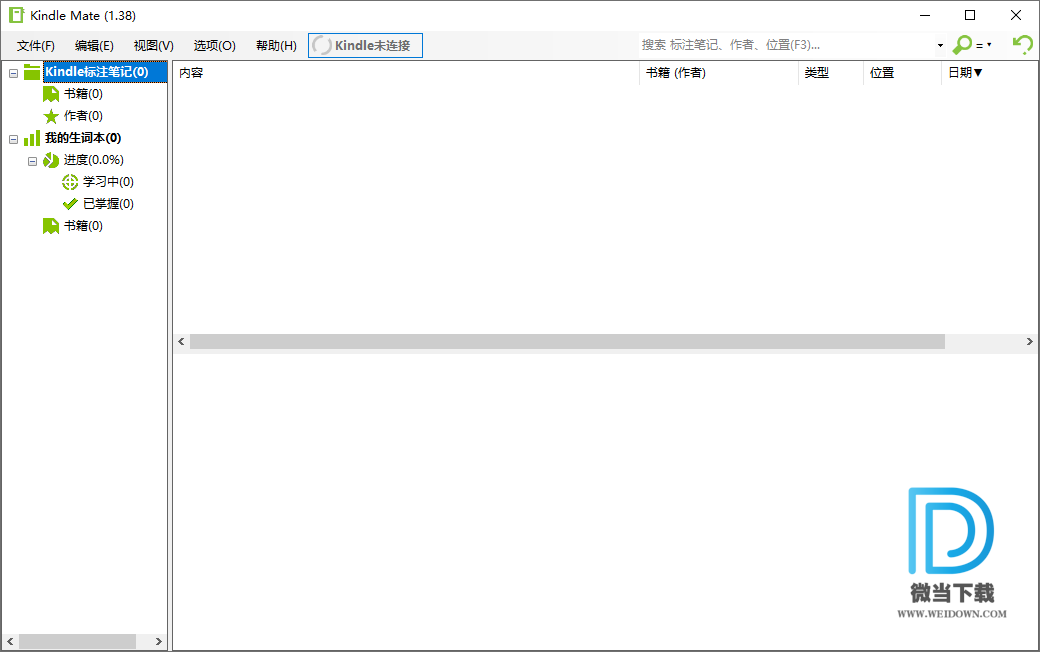Viewport: 1040px width, 652px height.
Task: Click the content list scroll-right arrow
Action: point(1029,342)
